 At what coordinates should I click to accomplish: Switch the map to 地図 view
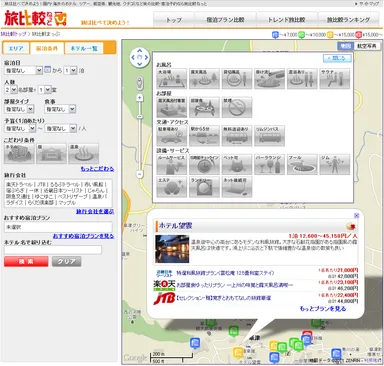(346, 46)
